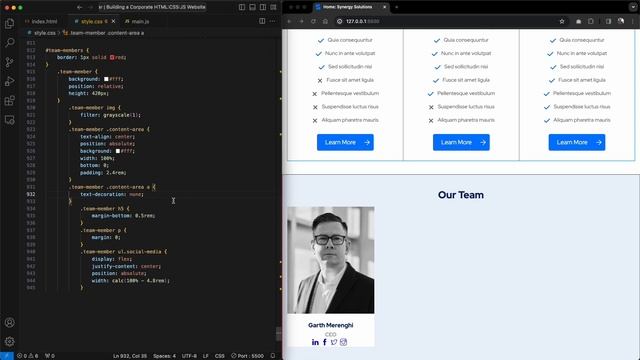Viewport: 640px width, 360px height.
Task: Open a new browser tab
Action: coord(396,7)
